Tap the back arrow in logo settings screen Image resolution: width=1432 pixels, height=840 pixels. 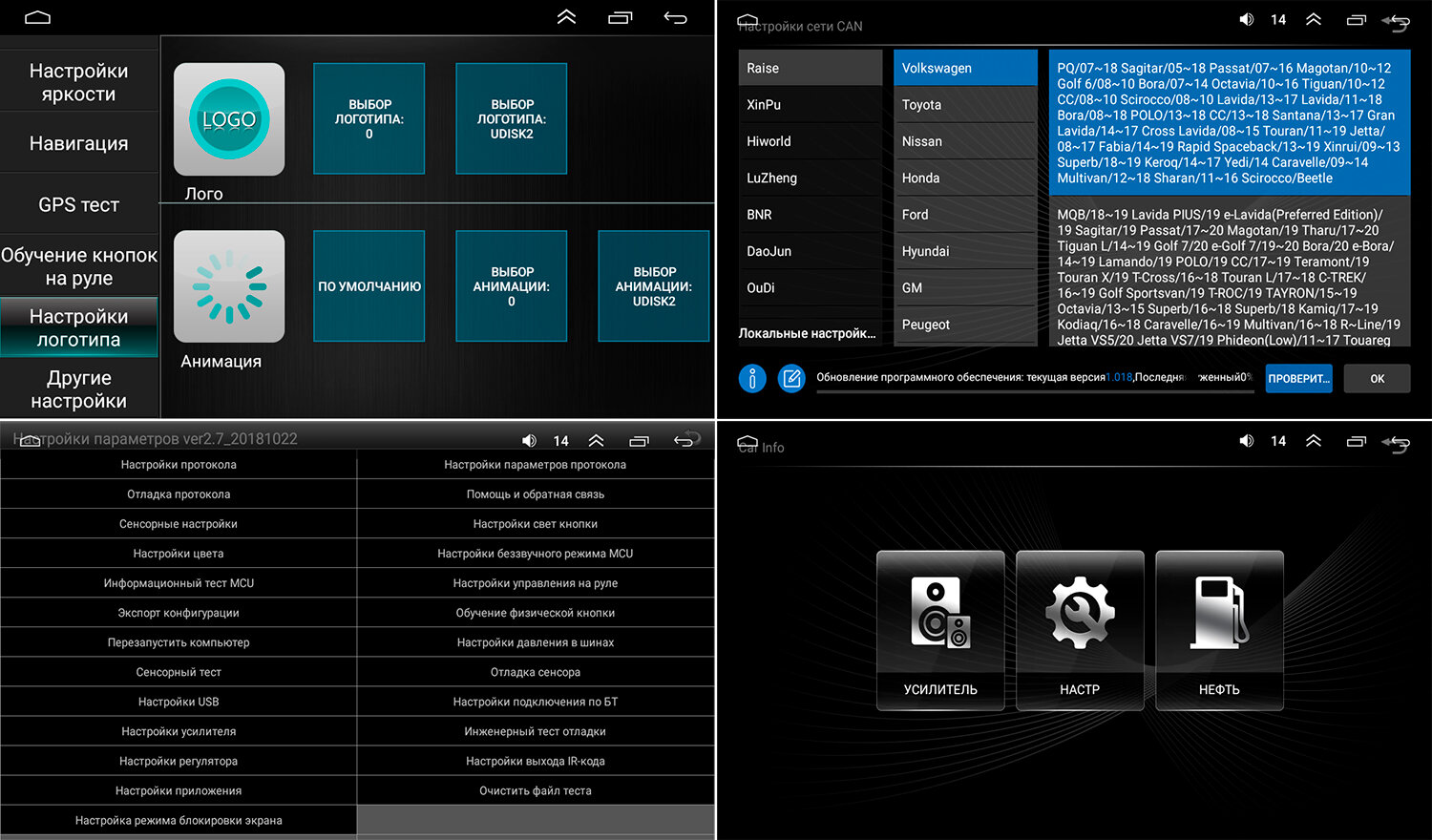click(x=675, y=17)
